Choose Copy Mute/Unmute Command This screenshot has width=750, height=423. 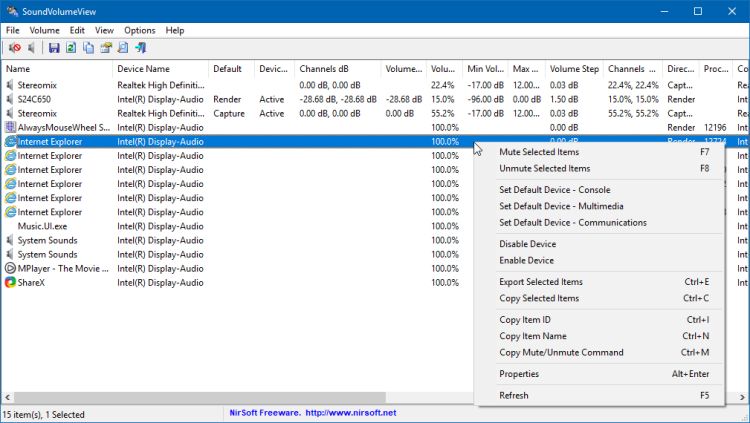pos(561,352)
